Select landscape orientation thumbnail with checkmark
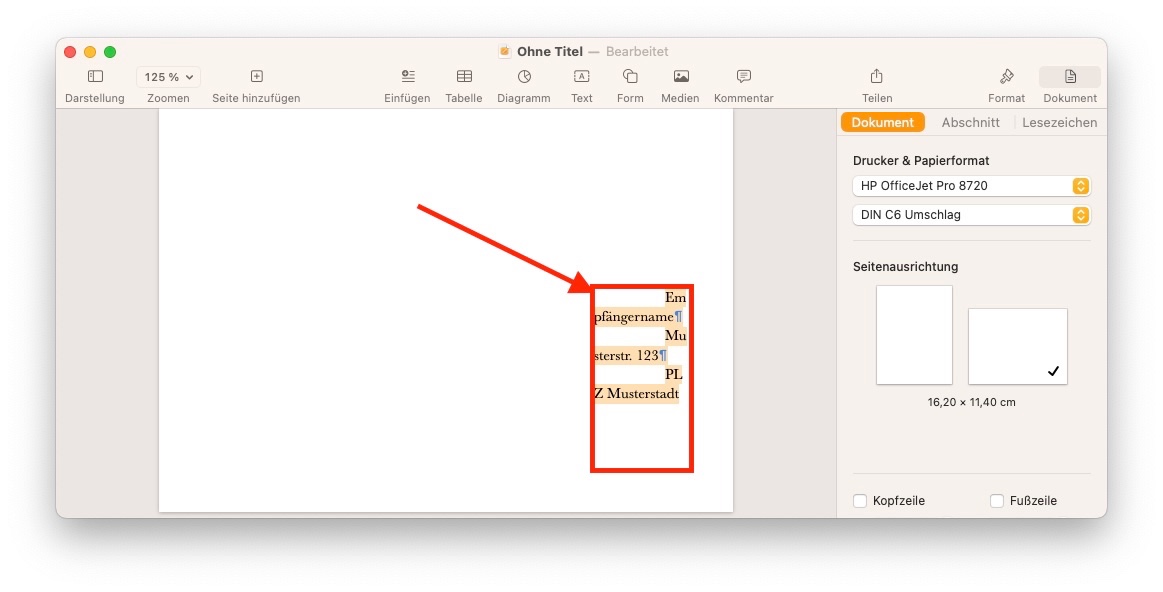1163x592 pixels. (x=1018, y=346)
